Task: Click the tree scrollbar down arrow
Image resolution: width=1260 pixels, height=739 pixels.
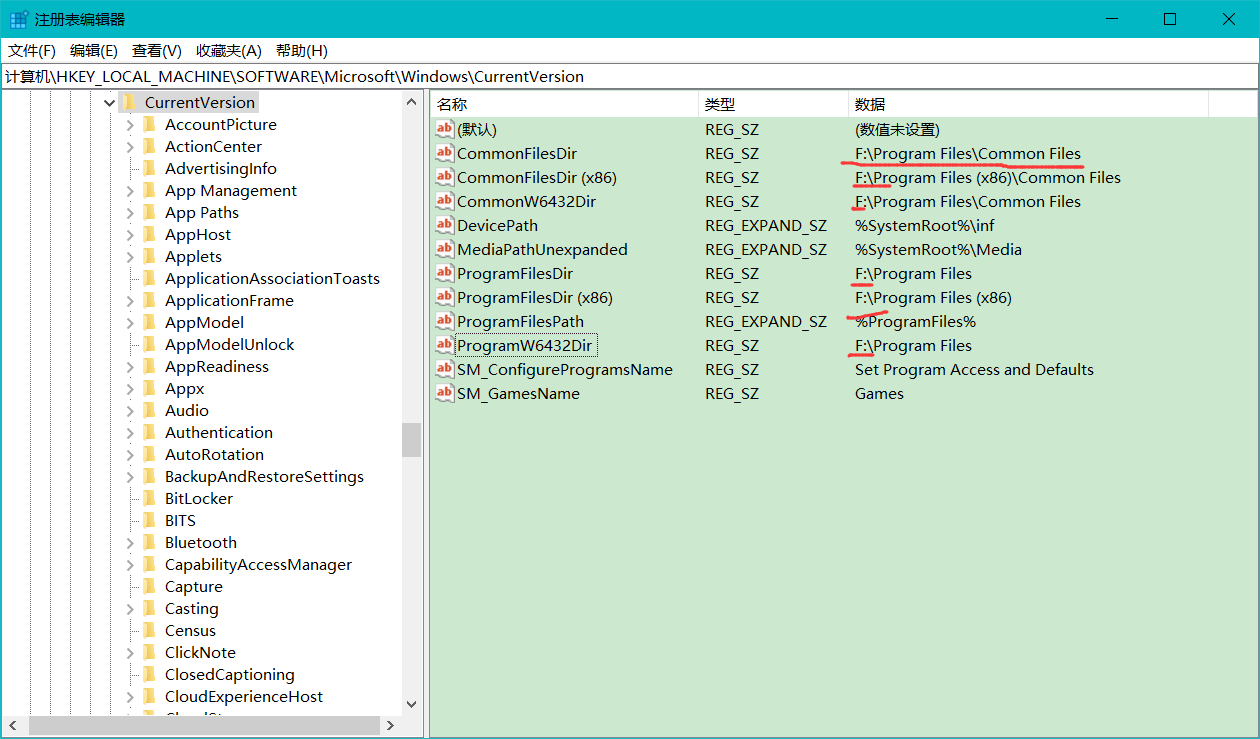Action: coord(411,704)
